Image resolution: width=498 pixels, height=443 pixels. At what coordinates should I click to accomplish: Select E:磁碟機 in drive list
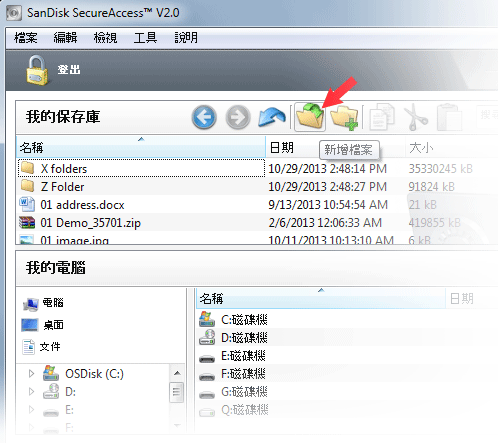(x=243, y=356)
